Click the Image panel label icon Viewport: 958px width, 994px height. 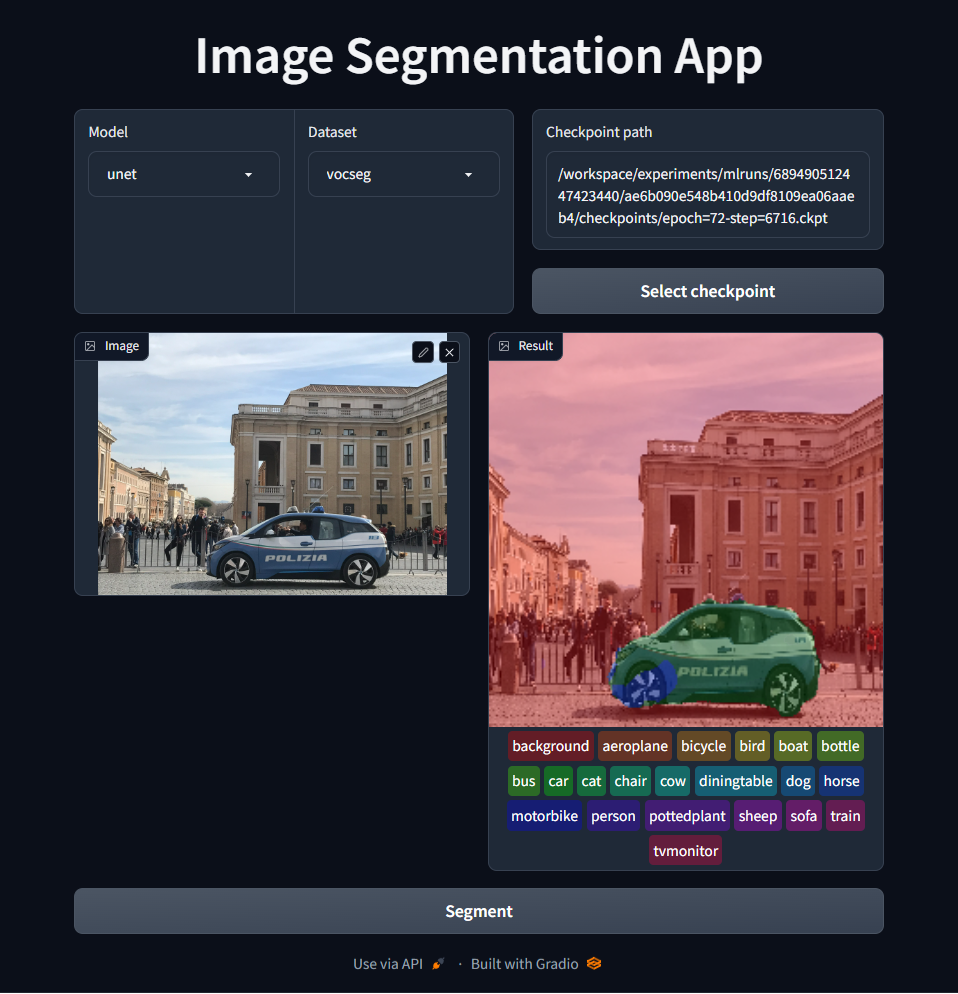90,346
